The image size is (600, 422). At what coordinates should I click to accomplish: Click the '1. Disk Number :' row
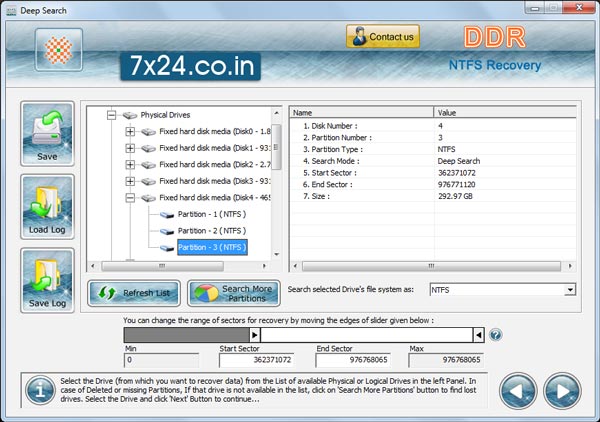pos(433,126)
